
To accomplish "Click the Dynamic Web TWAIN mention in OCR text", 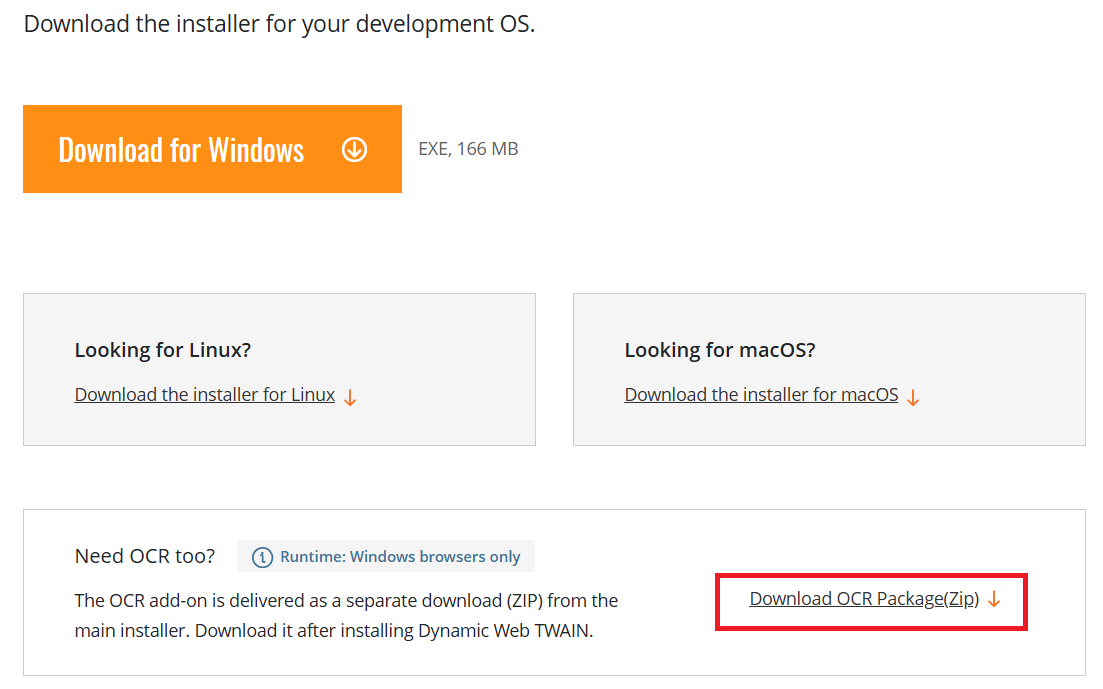I will [506, 631].
